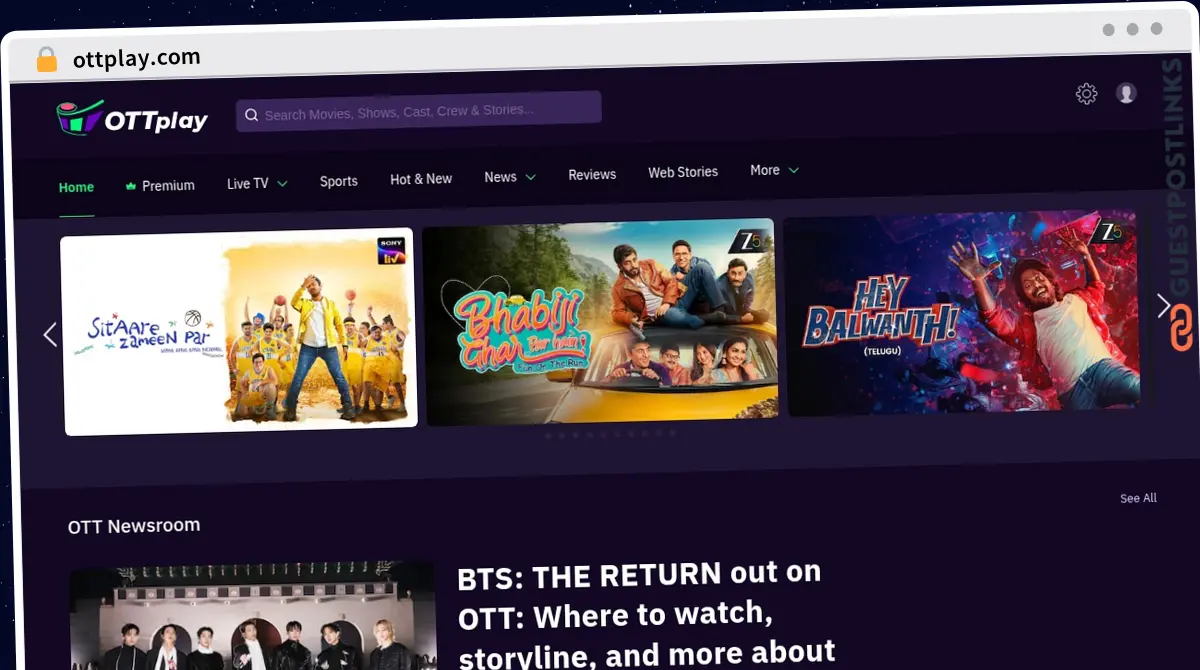Image resolution: width=1200 pixels, height=670 pixels.
Task: Click the OTTplay logo
Action: [x=131, y=119]
